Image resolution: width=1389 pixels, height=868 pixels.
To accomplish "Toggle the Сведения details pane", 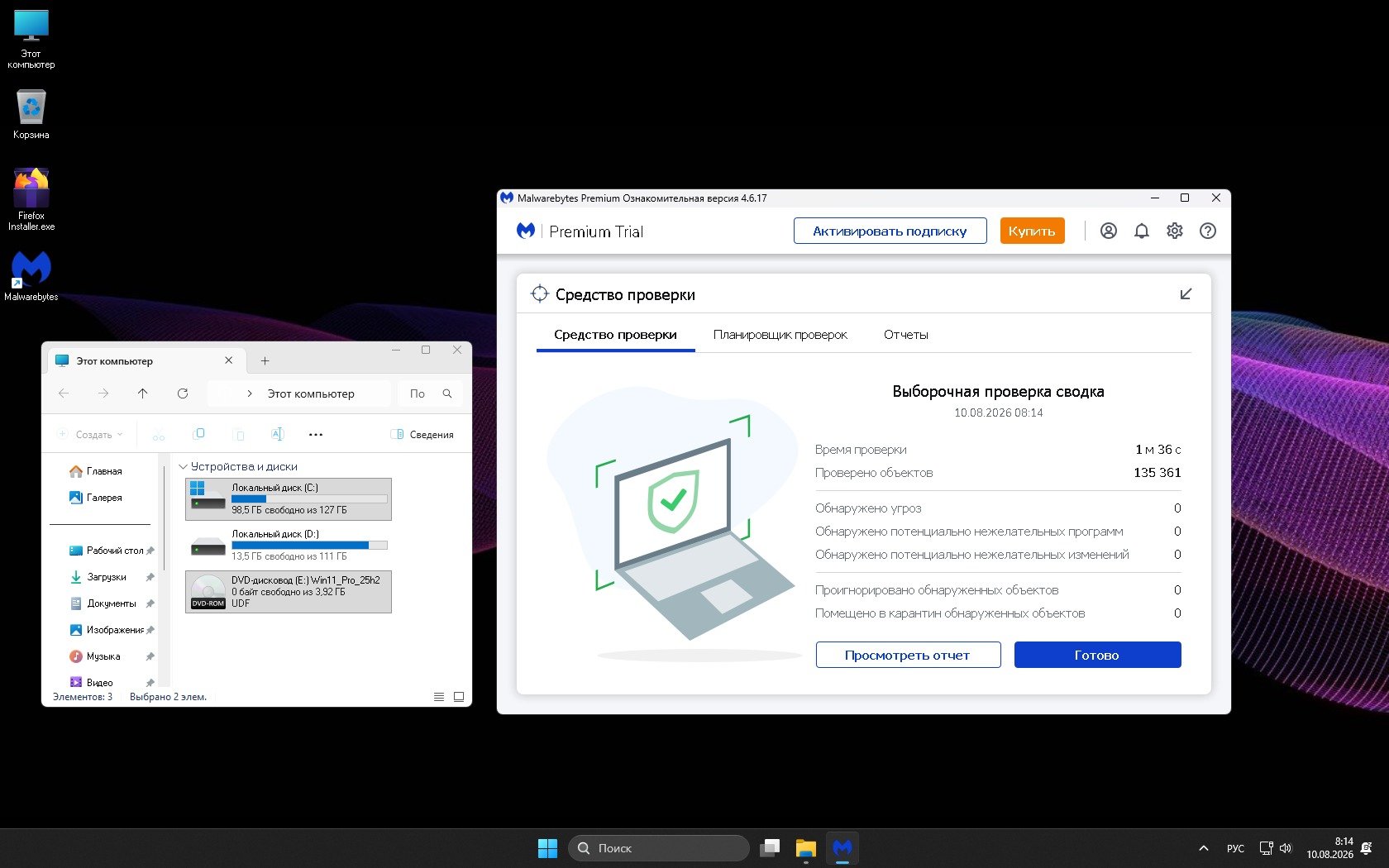I will pos(422,435).
